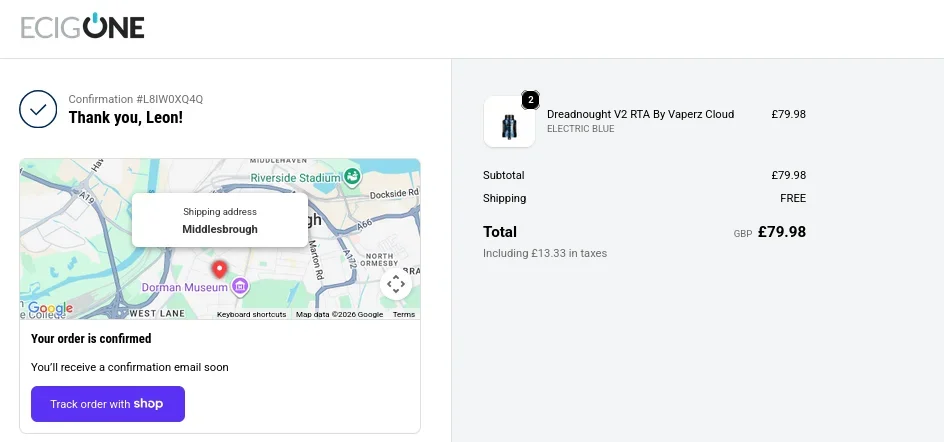
Task: Click the Dreadnought V2 RTA product thumbnail
Action: tap(509, 122)
